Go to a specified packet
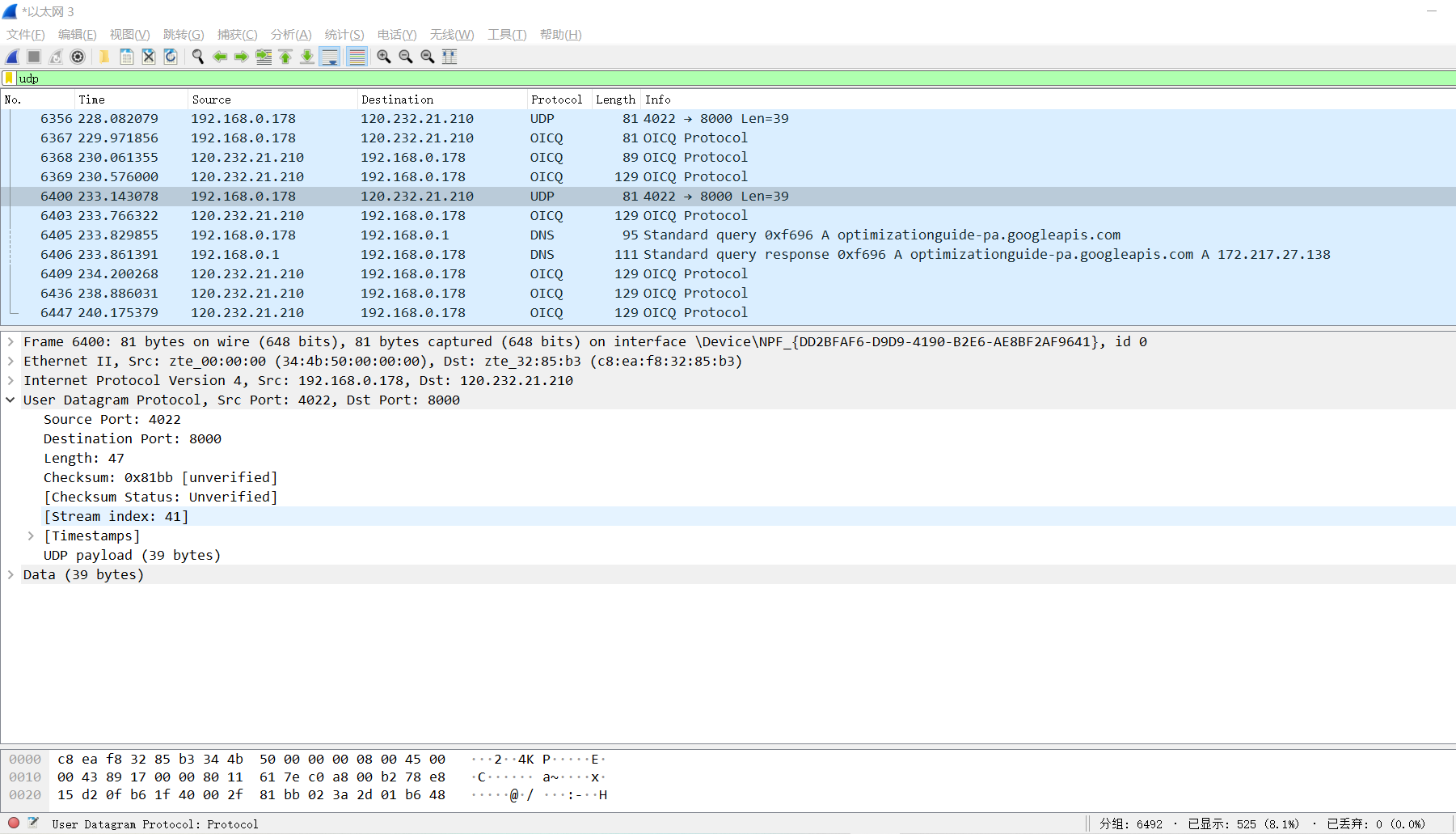Viewport: 1456px width, 834px height. click(264, 57)
